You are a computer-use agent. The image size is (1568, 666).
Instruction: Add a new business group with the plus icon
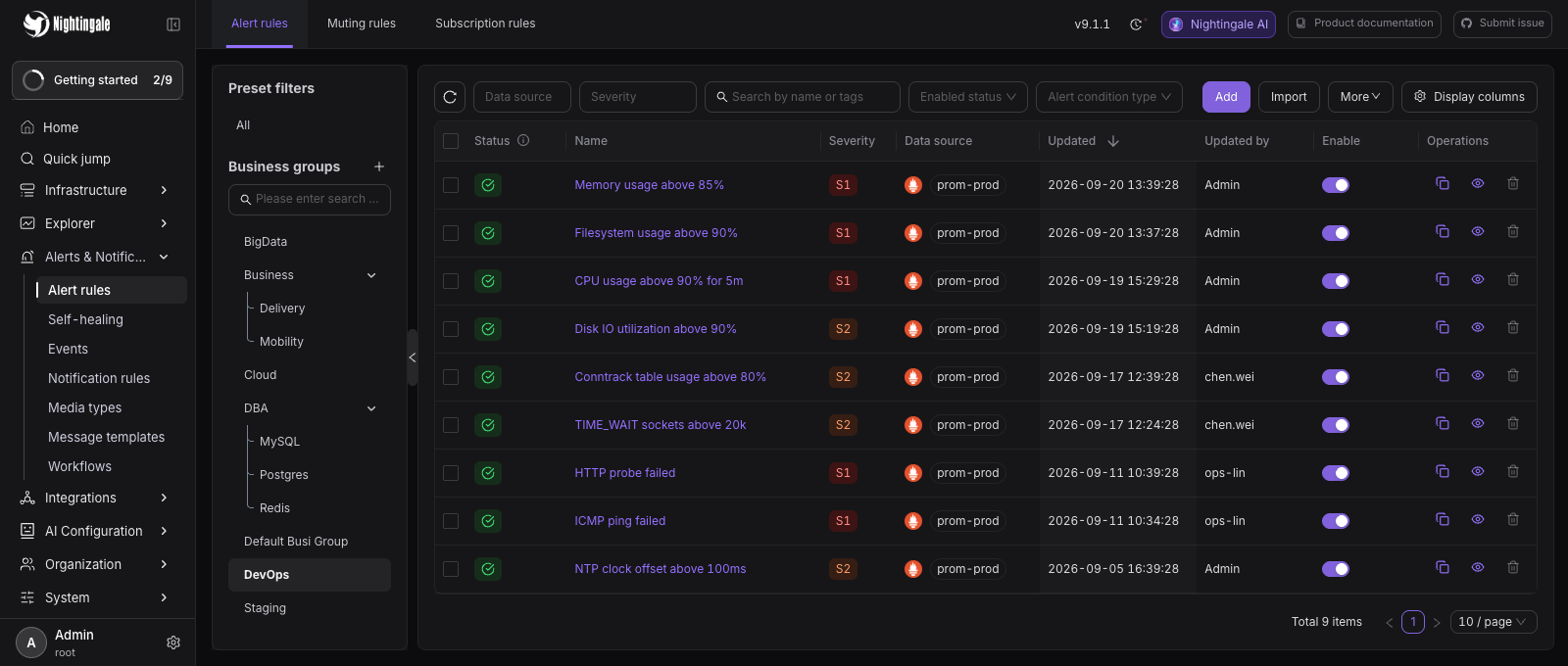click(x=379, y=166)
